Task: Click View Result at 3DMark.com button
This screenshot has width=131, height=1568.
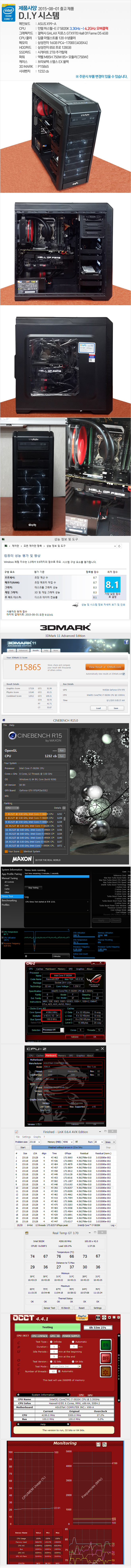Action: click(105, 667)
